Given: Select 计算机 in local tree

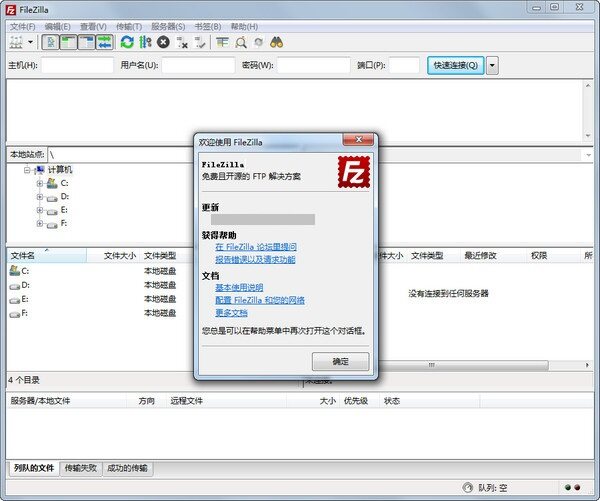Looking at the screenshot, I should click(60, 170).
